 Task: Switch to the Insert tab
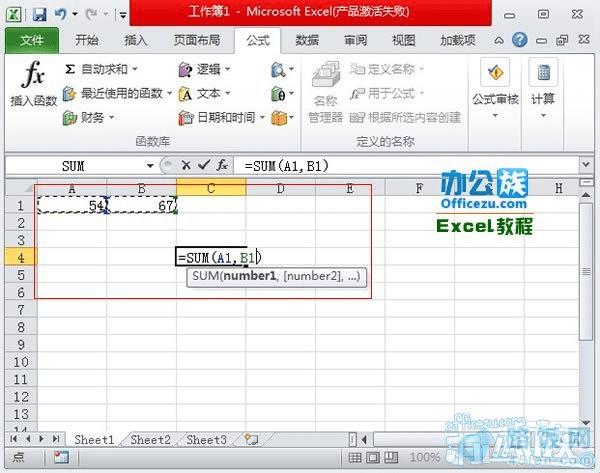coord(136,40)
